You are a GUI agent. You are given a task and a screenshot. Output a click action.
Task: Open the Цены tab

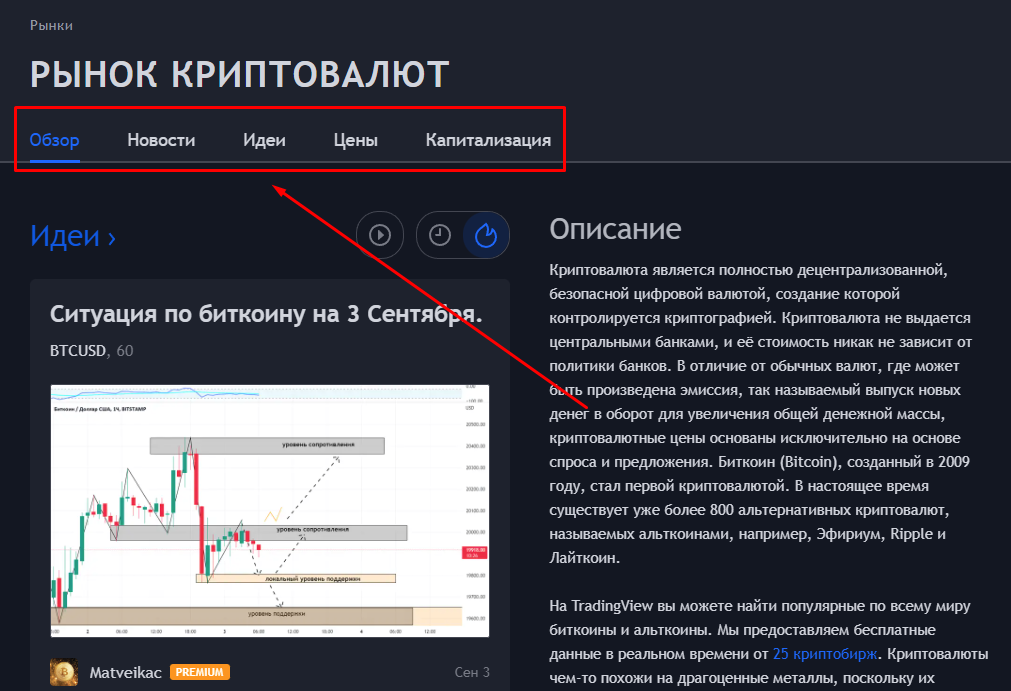[x=355, y=140]
